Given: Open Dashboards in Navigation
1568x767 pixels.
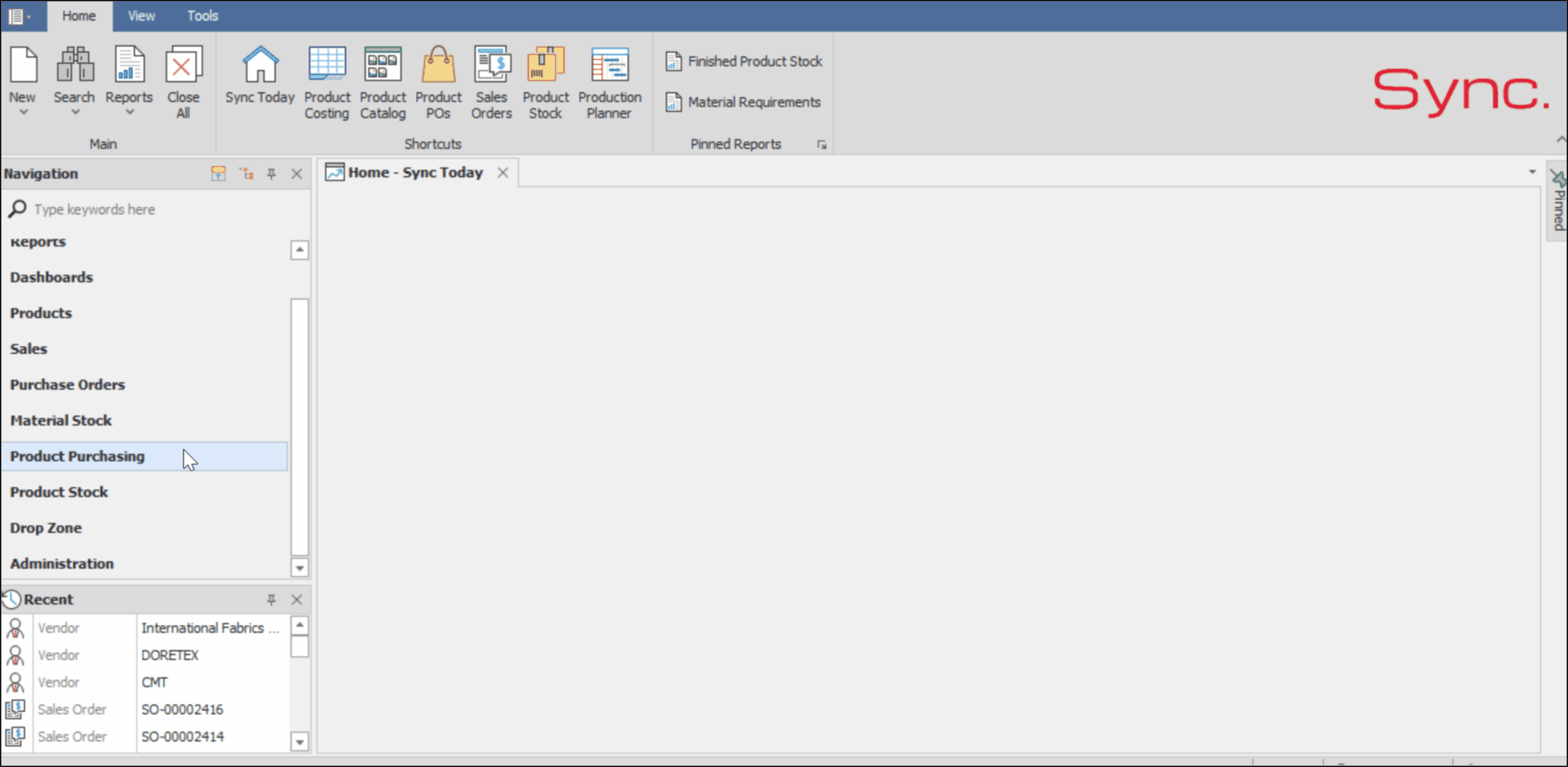Looking at the screenshot, I should point(145,277).
